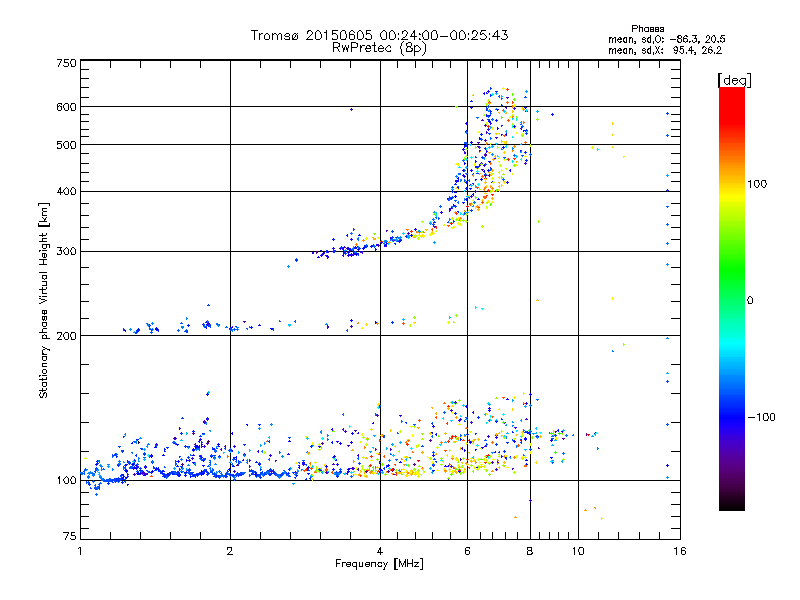Screen dimensions: 800x600
Task: Click the '400' y-axis tick label
Action: [66, 192]
